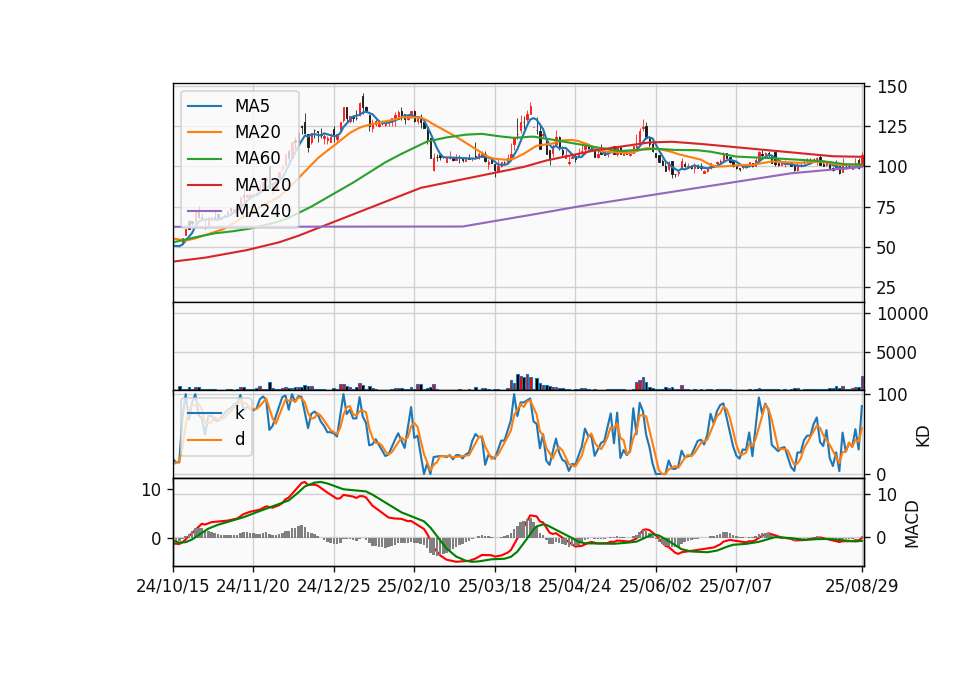Click the 25/02/10 date axis label
This screenshot has height=690, width=960.
point(414,586)
